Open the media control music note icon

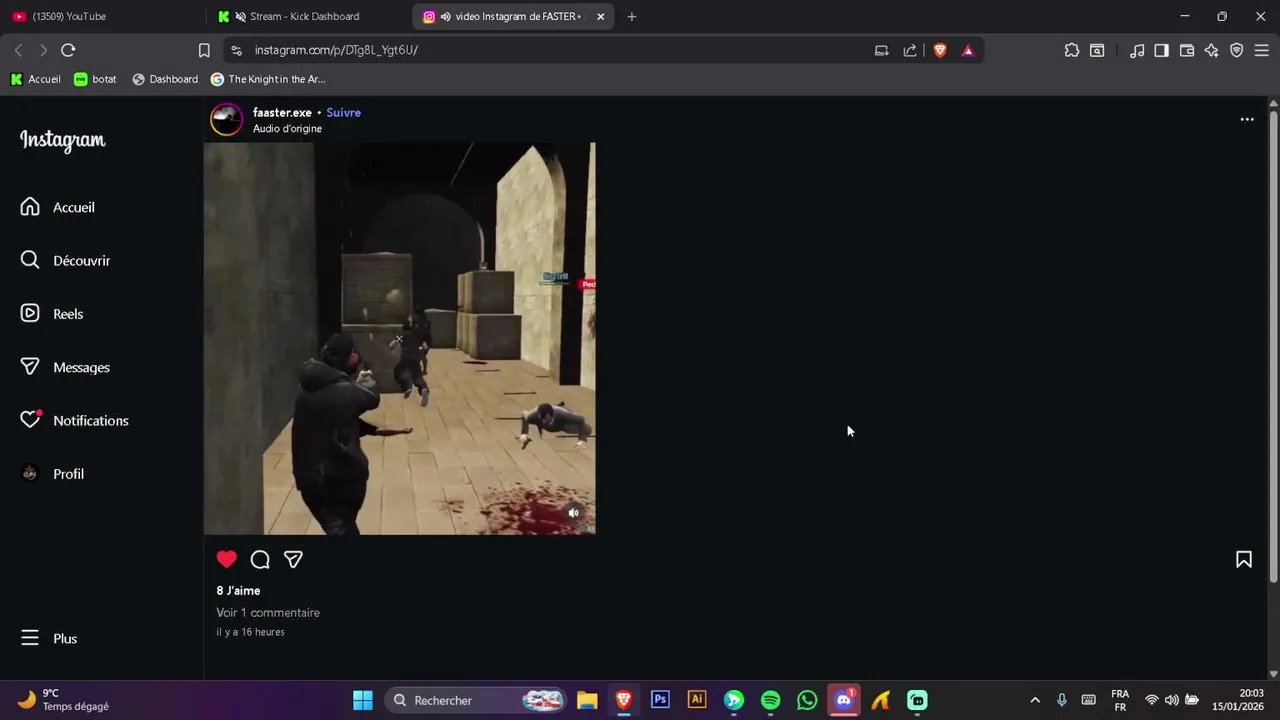click(1137, 50)
